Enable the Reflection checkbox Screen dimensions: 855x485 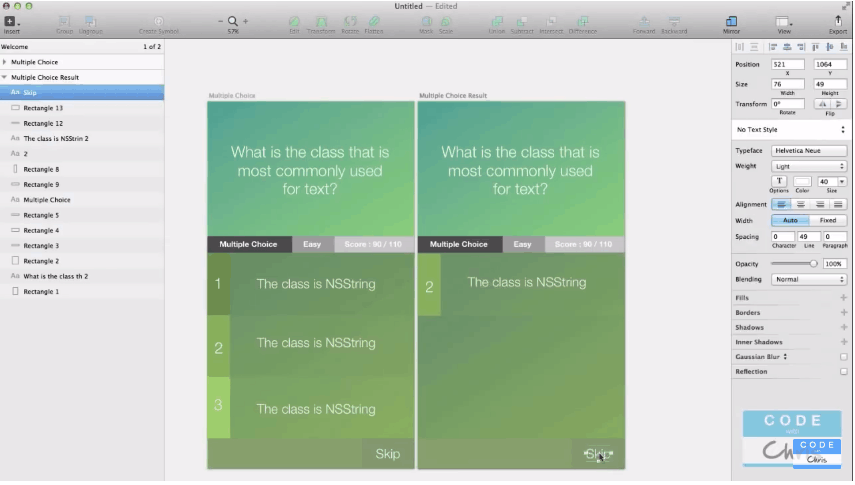(x=843, y=372)
